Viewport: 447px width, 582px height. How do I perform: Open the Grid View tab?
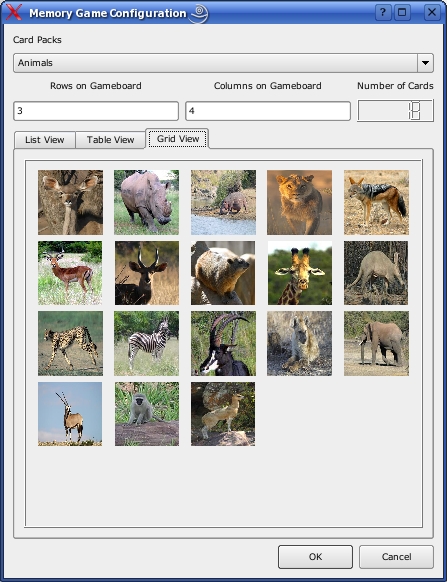[177, 139]
